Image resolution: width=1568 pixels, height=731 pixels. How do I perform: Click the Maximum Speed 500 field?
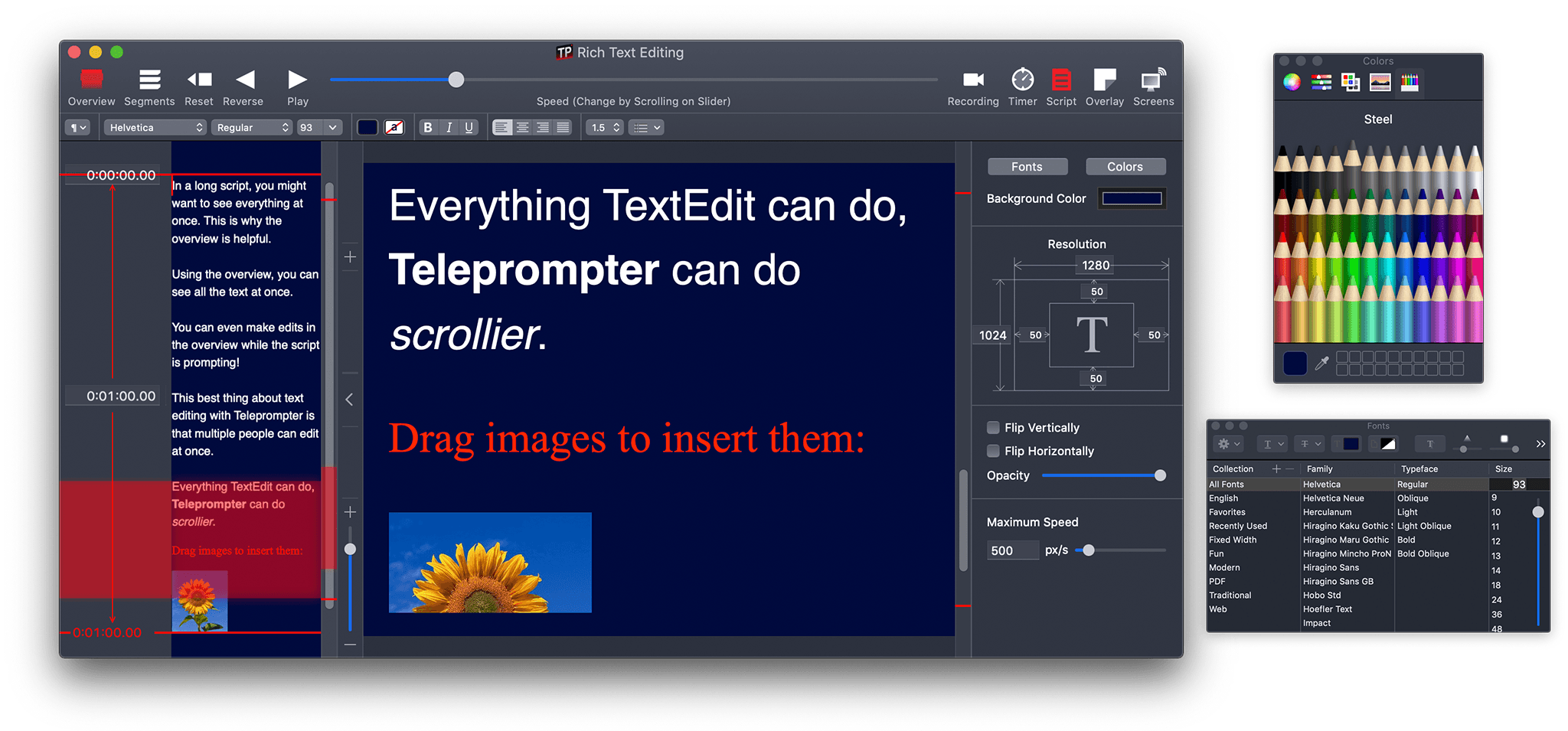1012,550
